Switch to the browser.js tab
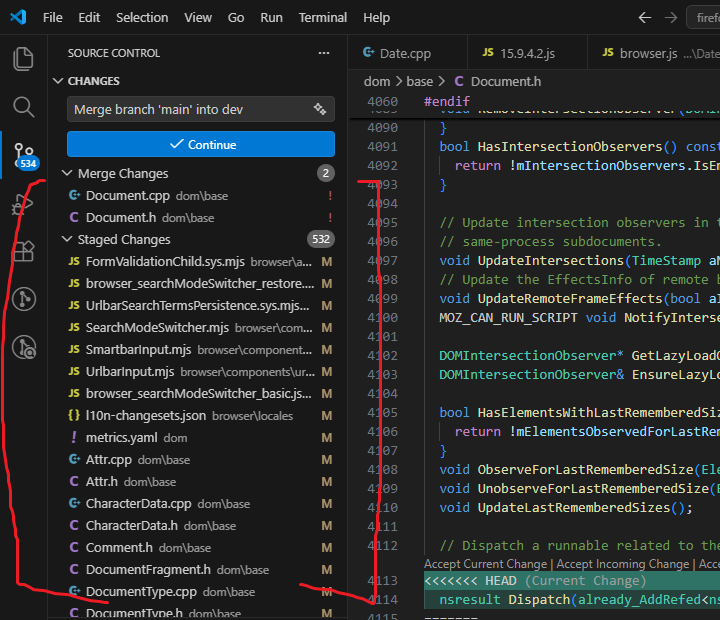The width and height of the screenshot is (720, 620). pyautogui.click(x=654, y=53)
